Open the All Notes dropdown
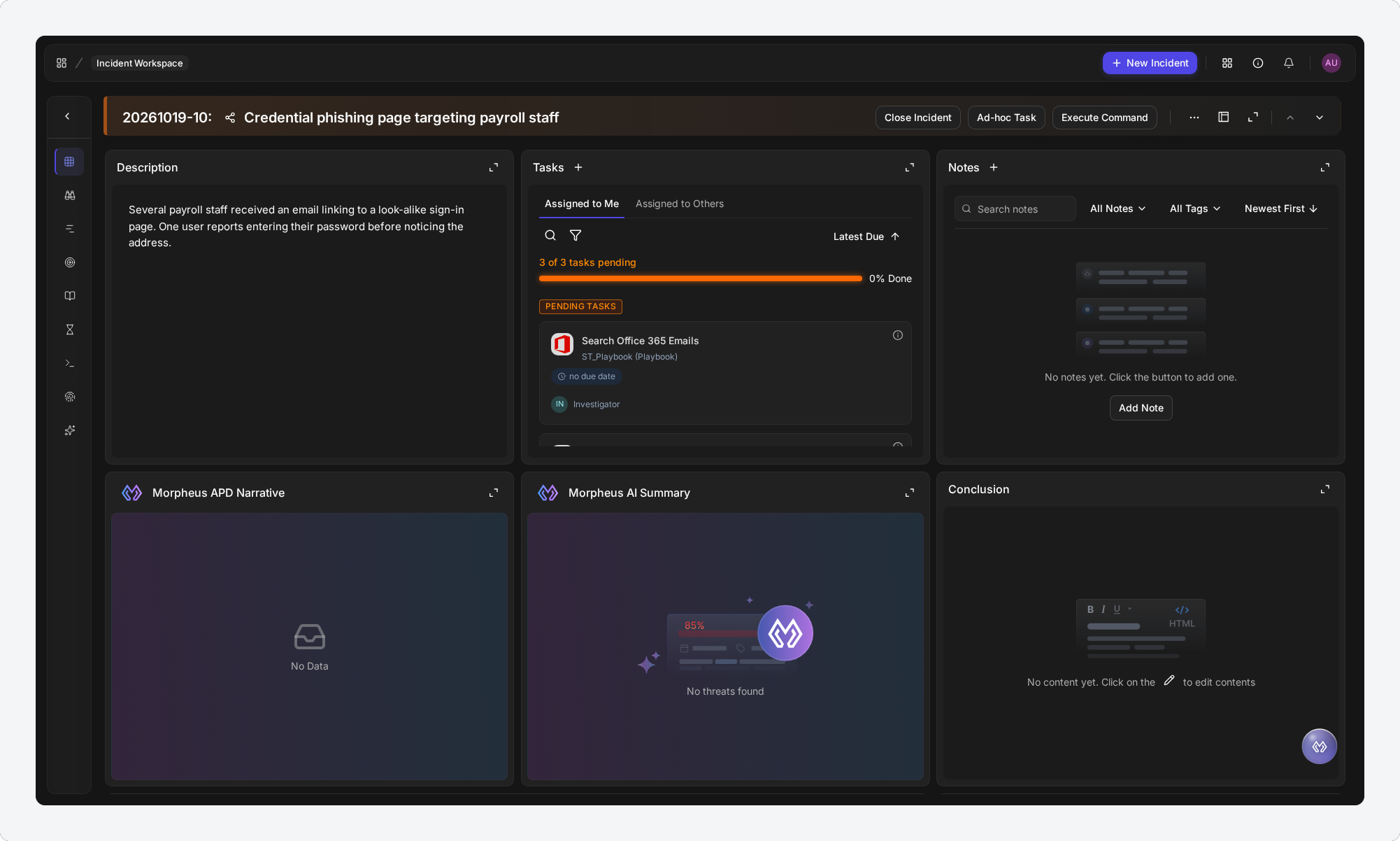The width and height of the screenshot is (1400, 841). pos(1118,209)
